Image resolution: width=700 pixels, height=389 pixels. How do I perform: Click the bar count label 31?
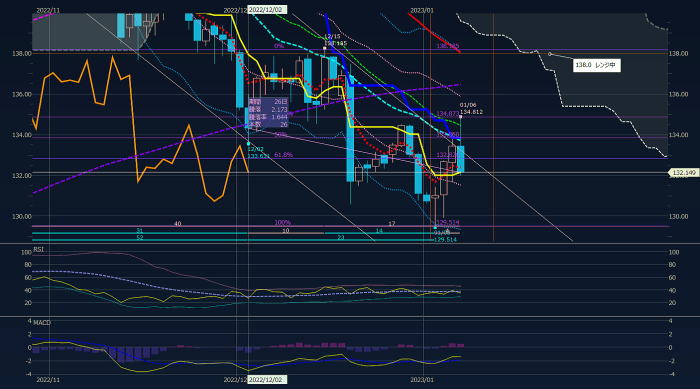coord(139,230)
